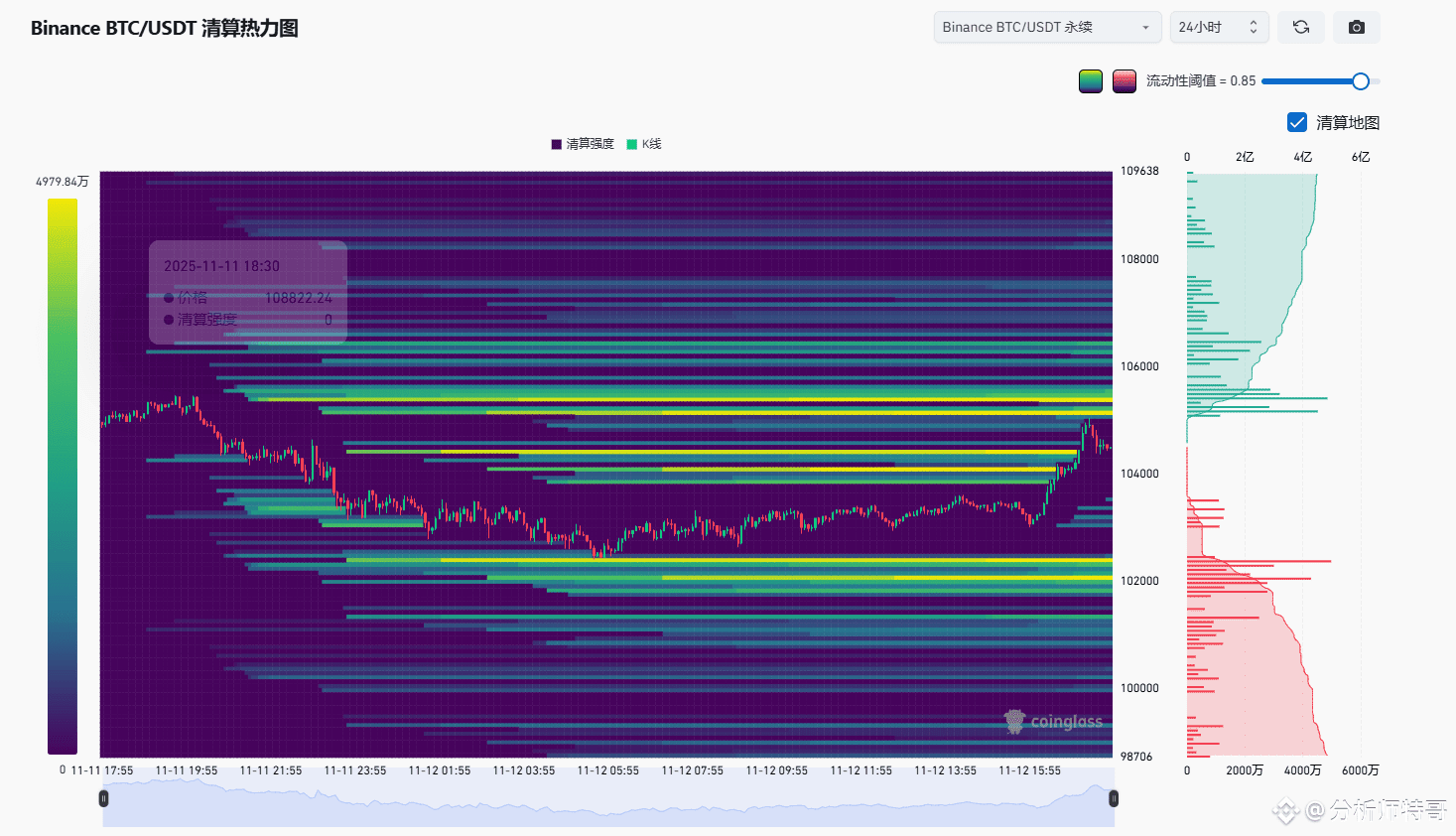Click the left handle of time range zoom bar
1456x836 pixels.
[x=103, y=798]
